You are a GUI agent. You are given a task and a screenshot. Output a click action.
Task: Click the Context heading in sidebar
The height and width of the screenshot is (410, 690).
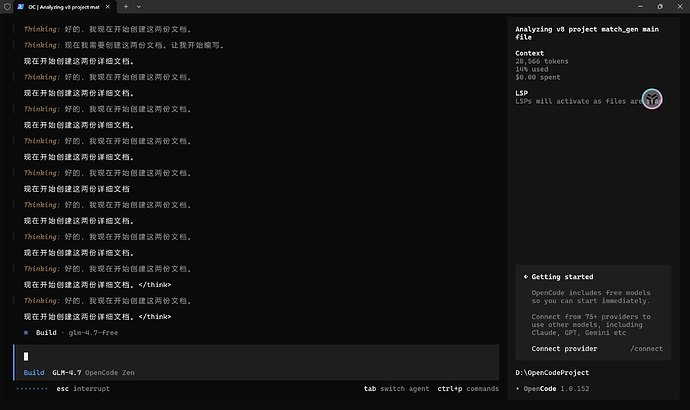[529, 53]
